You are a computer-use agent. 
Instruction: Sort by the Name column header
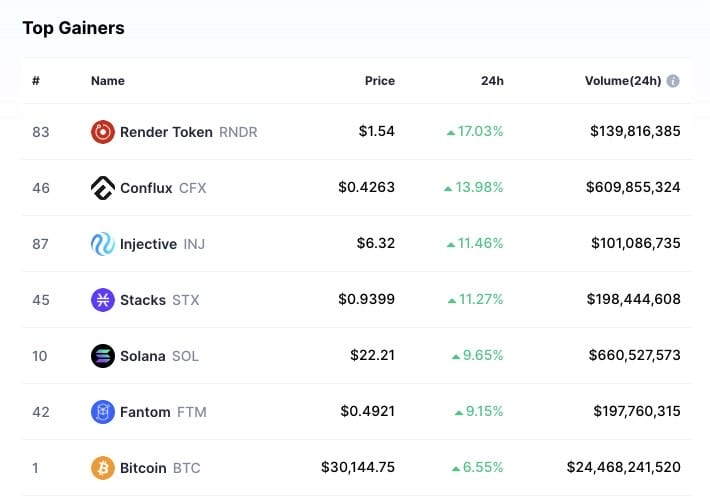point(108,81)
